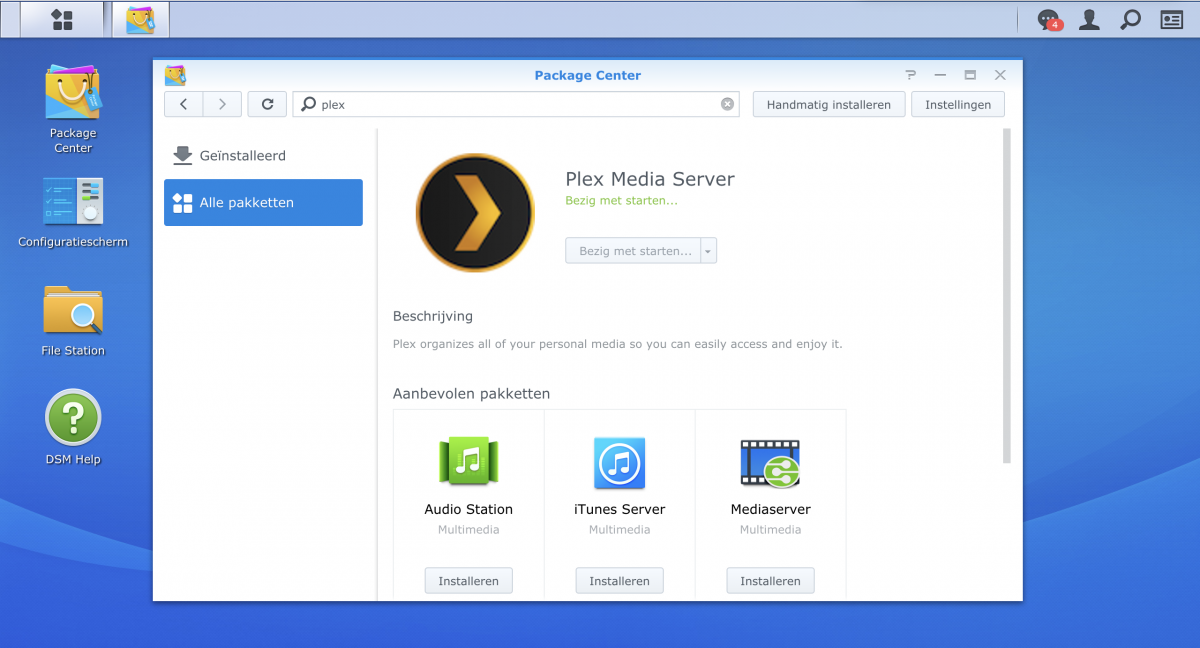Click the Package Center vertical scrollbar
Viewport: 1200px width, 648px height.
(x=1007, y=296)
